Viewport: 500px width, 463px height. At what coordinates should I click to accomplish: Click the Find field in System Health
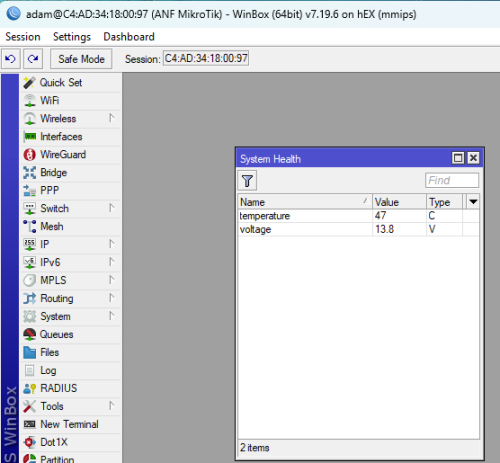click(452, 180)
